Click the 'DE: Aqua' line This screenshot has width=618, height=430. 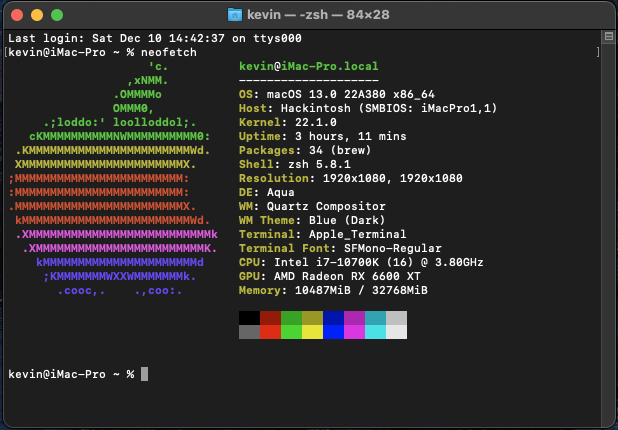pyautogui.click(x=266, y=192)
